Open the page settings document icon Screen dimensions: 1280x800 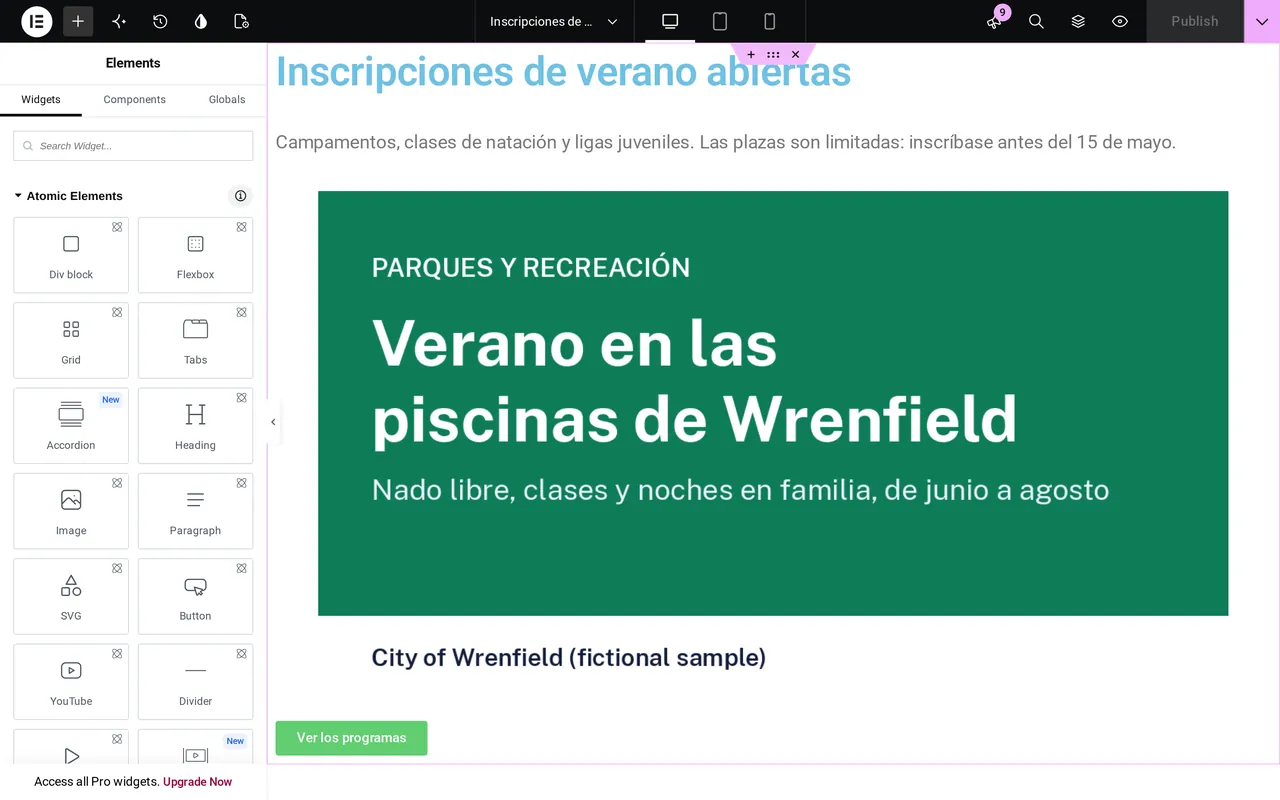[x=241, y=21]
